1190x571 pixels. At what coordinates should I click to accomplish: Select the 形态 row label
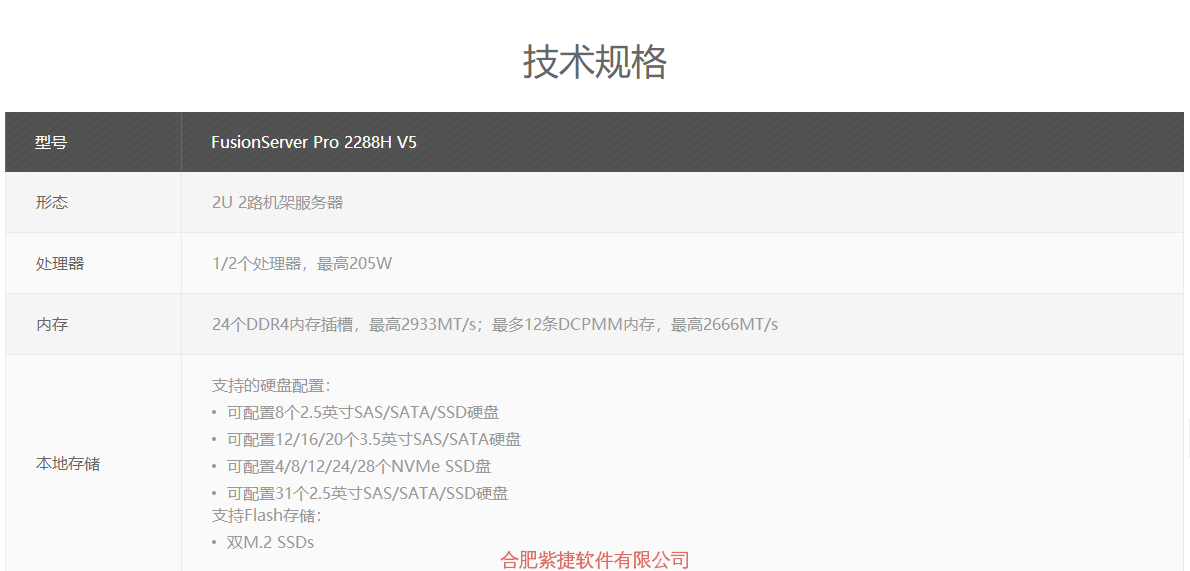51,203
